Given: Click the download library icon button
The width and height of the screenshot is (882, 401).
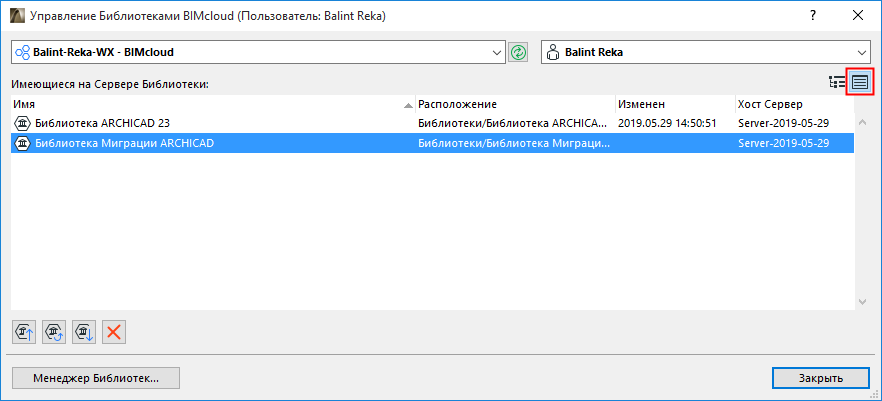Looking at the screenshot, I should 84,332.
